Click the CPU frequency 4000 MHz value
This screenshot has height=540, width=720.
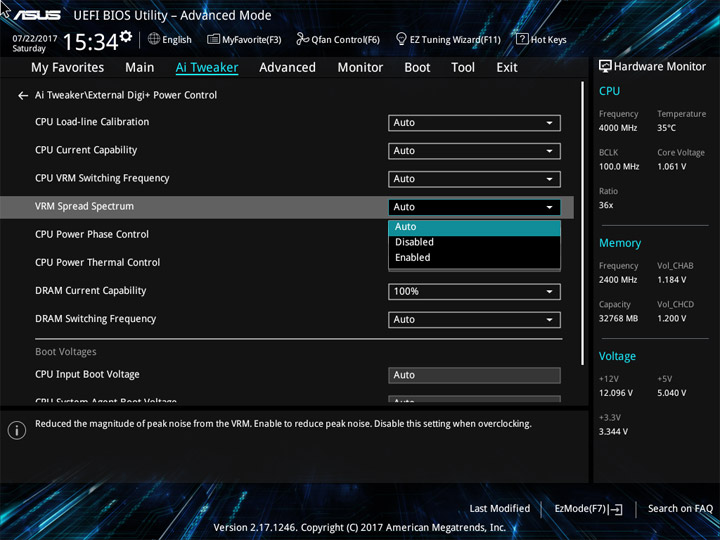pos(618,128)
